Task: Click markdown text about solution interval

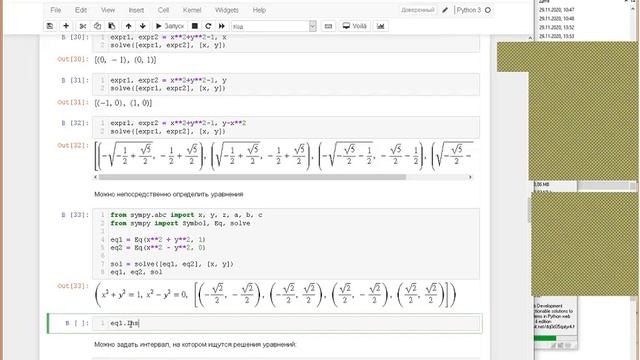Action: pos(195,344)
